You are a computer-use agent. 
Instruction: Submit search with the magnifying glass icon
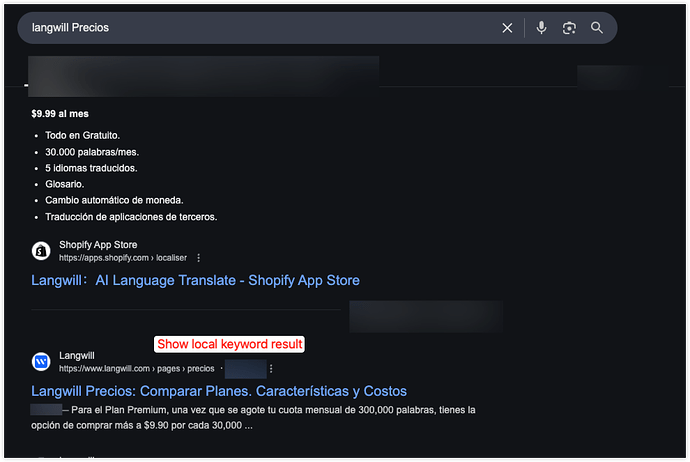click(x=597, y=28)
